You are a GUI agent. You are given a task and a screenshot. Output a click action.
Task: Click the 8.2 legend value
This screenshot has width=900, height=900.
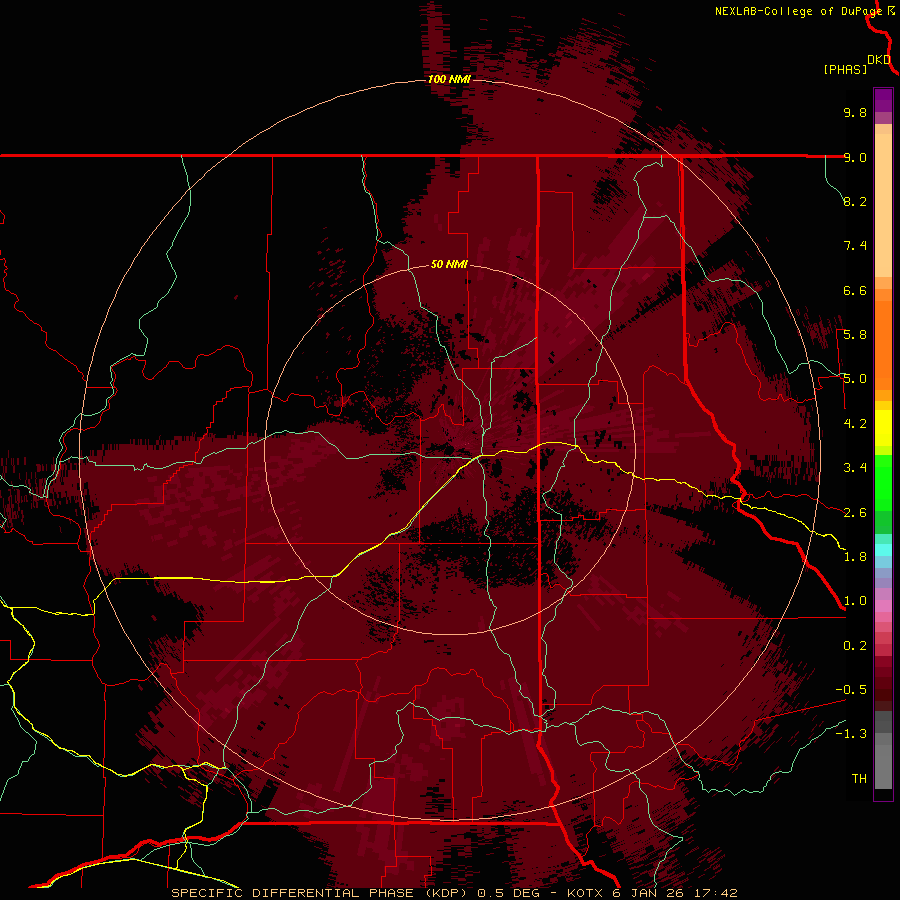click(855, 201)
